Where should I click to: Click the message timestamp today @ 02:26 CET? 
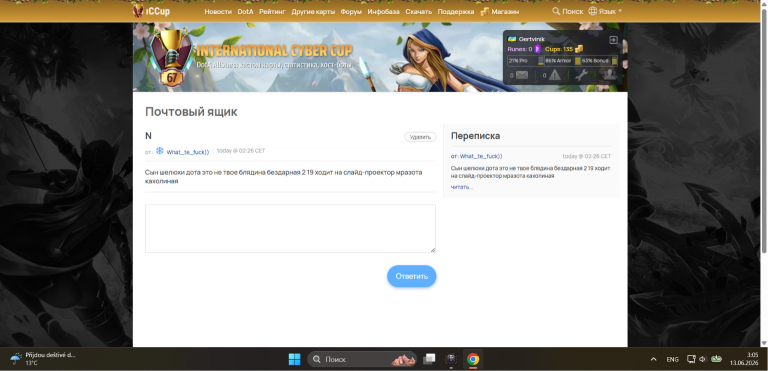pyautogui.click(x=241, y=151)
